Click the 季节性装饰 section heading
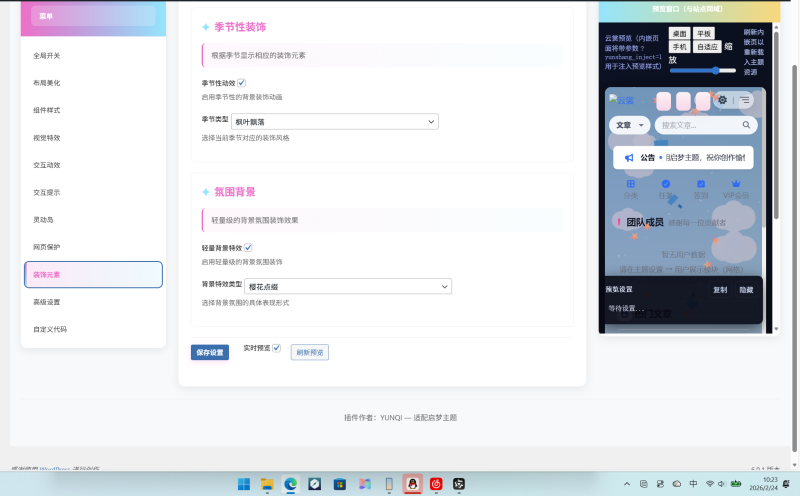 click(240, 27)
